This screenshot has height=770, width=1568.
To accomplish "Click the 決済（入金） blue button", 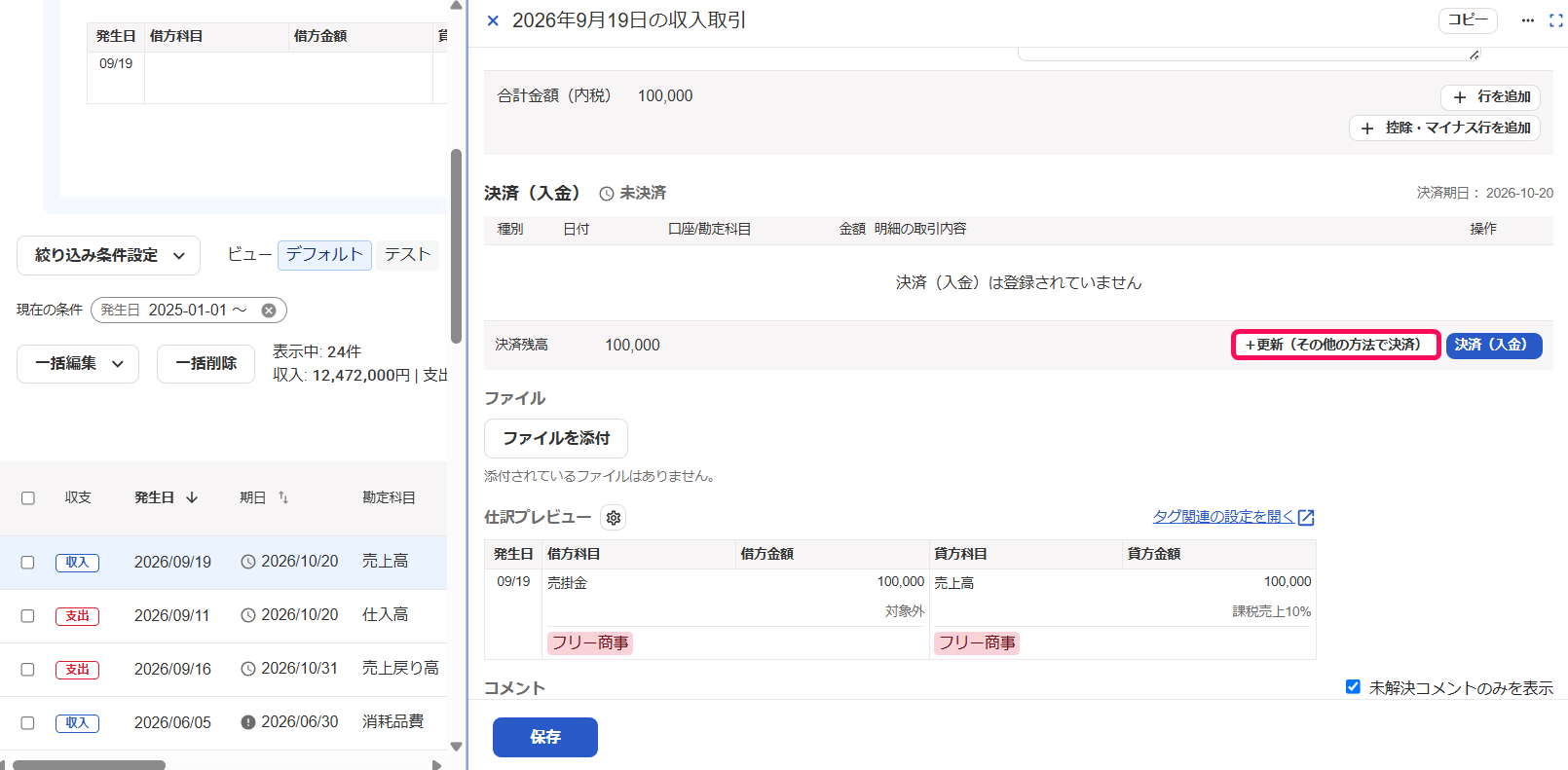I will coord(1494,346).
